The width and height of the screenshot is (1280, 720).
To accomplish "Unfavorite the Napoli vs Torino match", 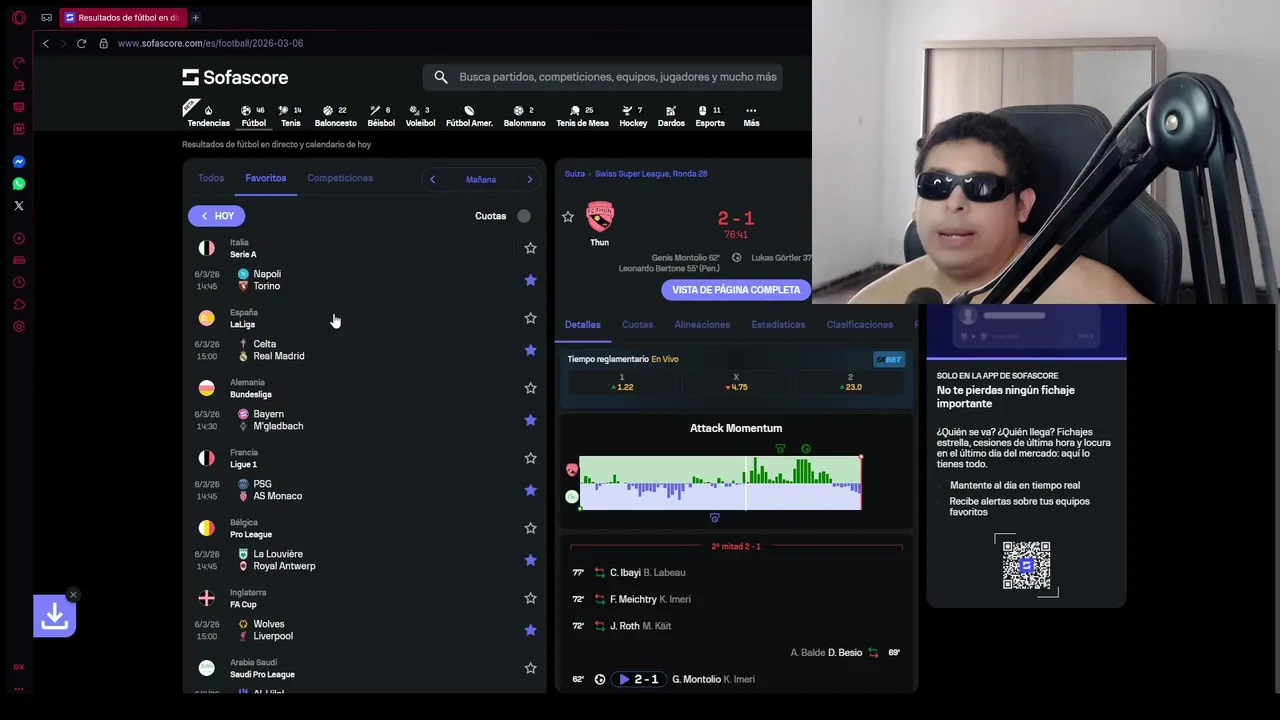I will point(531,280).
